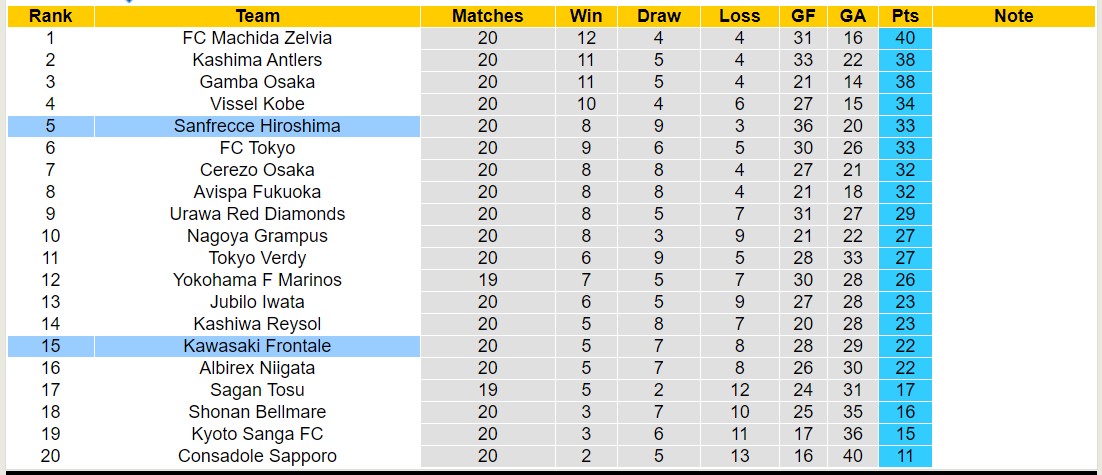Click the Vissel Kobe team name
Screen dimensions: 1102x475
(257, 104)
